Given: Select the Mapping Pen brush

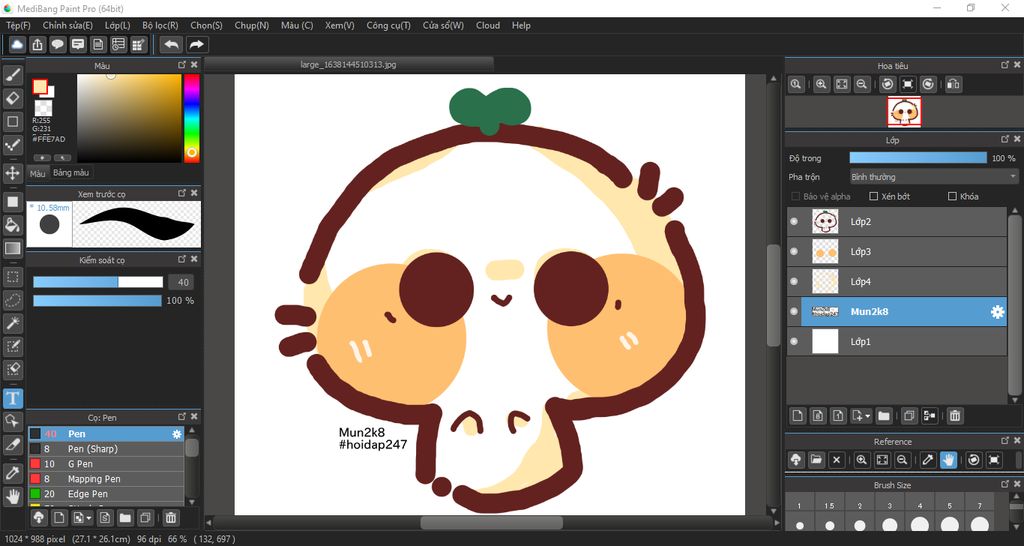Looking at the screenshot, I should (x=106, y=479).
